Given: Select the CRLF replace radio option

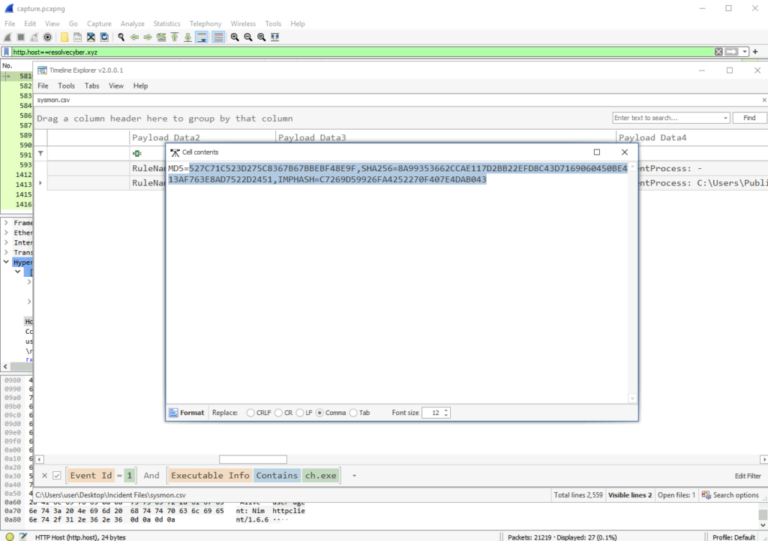Looking at the screenshot, I should 250,412.
